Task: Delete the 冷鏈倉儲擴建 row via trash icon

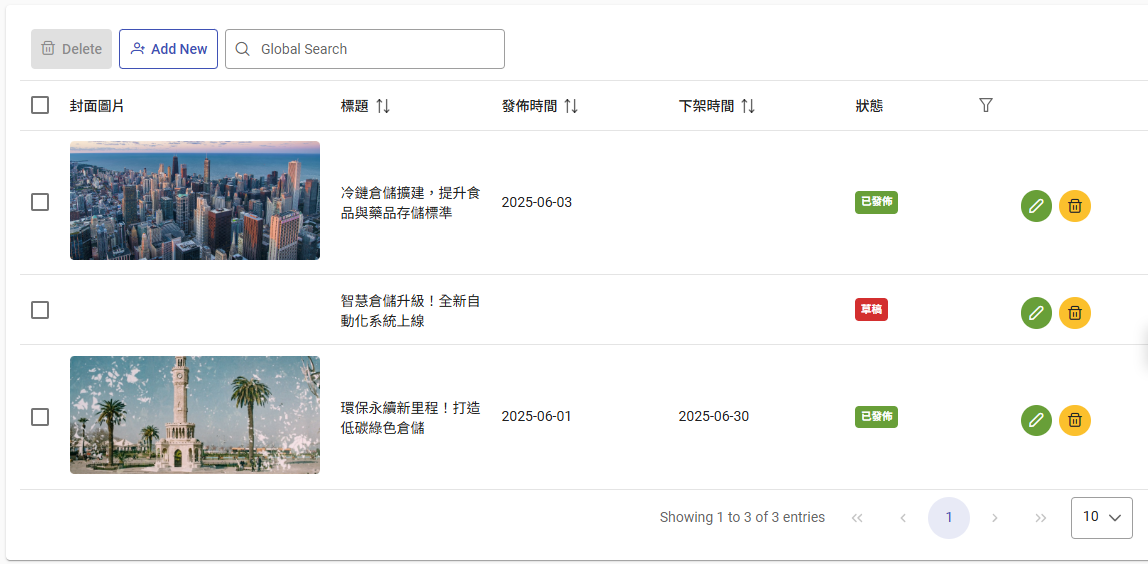Action: (1075, 206)
